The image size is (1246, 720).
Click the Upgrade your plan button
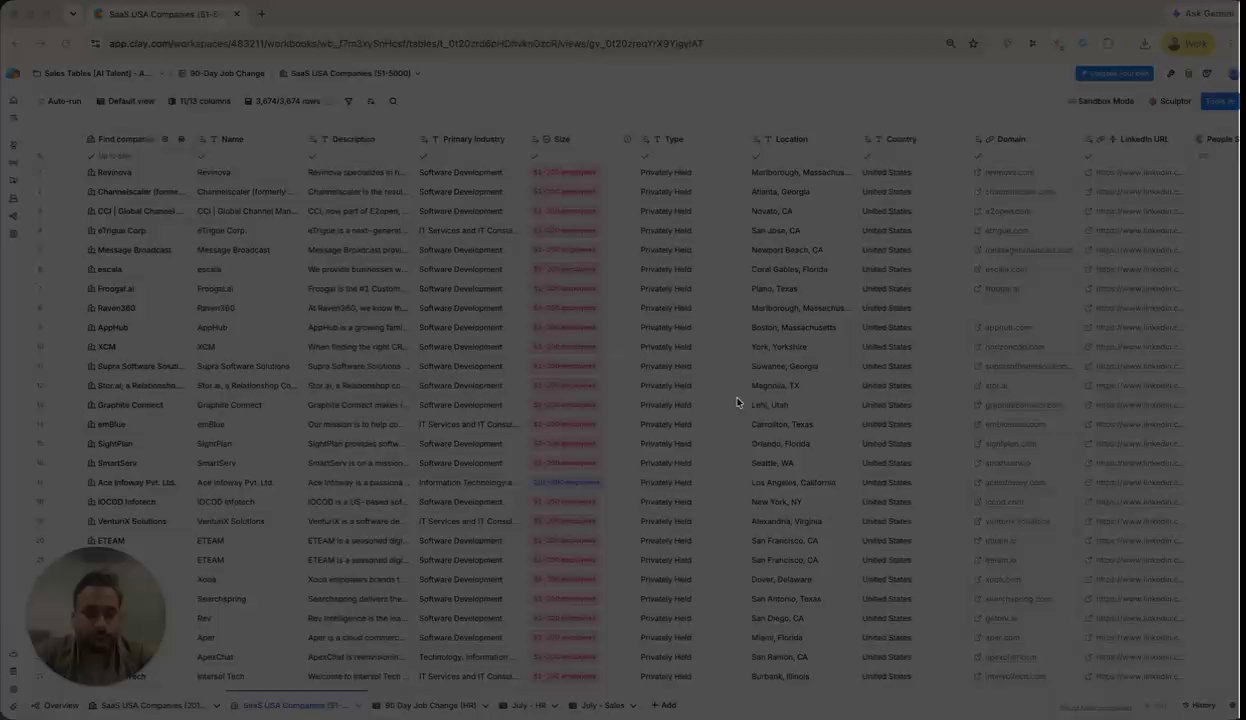pos(1115,73)
